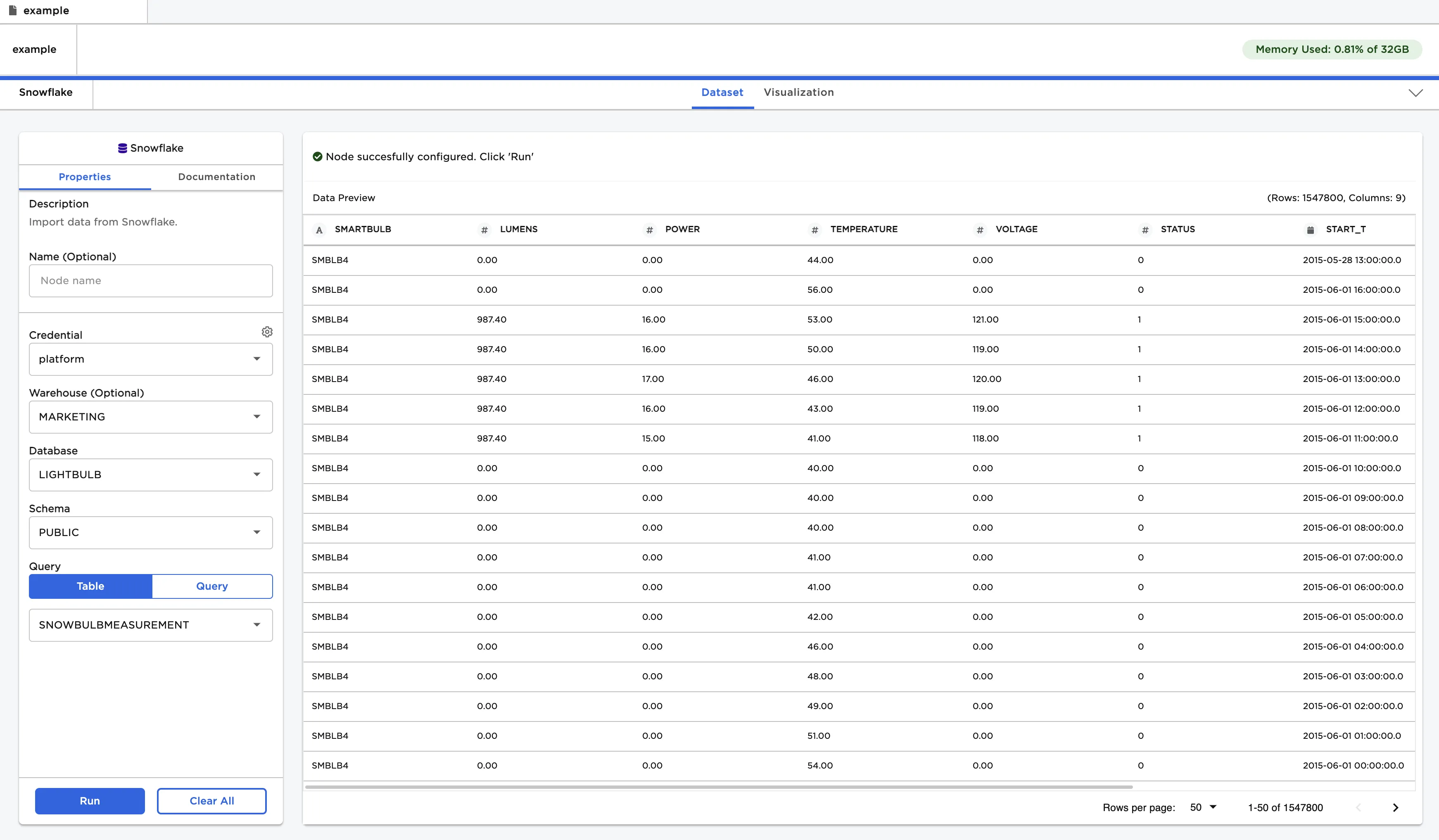The image size is (1439, 840).
Task: Click the numeric icon beside VOLTAGE header
Action: pyautogui.click(x=980, y=230)
